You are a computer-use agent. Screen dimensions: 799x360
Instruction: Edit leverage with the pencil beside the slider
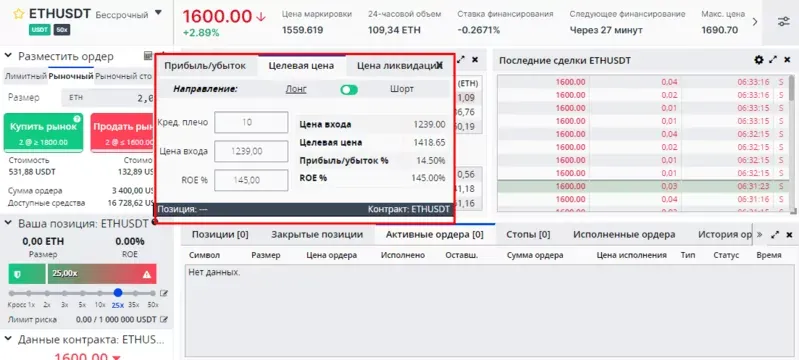(x=164, y=293)
